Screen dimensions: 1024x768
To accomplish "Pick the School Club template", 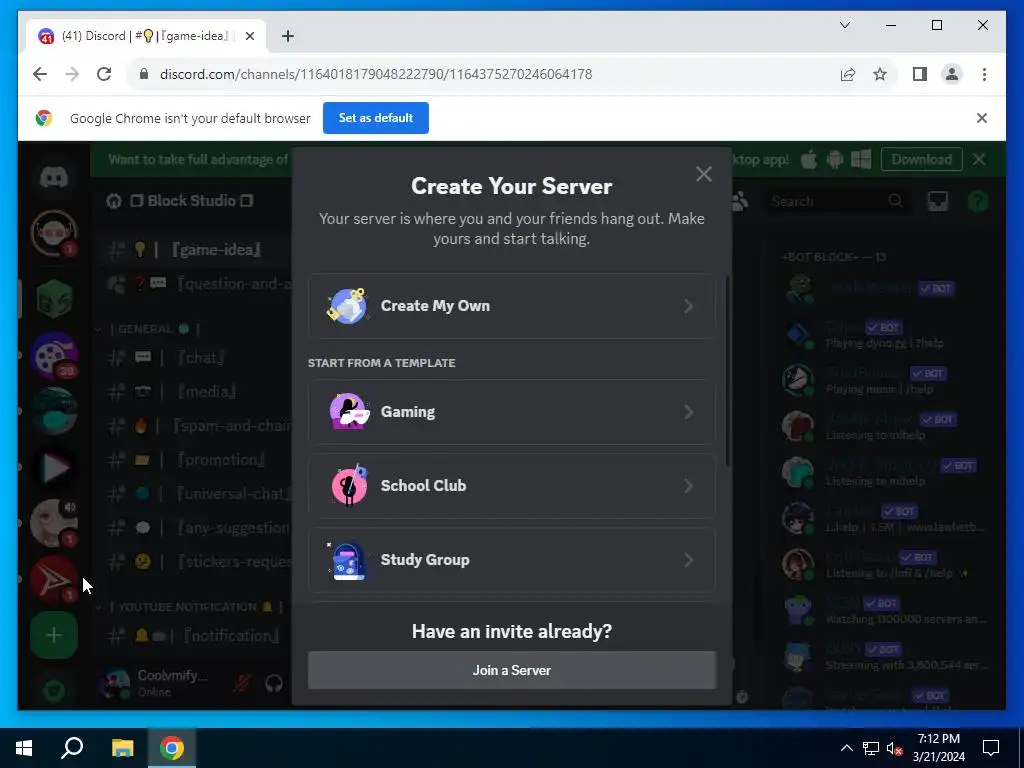I will pyautogui.click(x=511, y=486).
